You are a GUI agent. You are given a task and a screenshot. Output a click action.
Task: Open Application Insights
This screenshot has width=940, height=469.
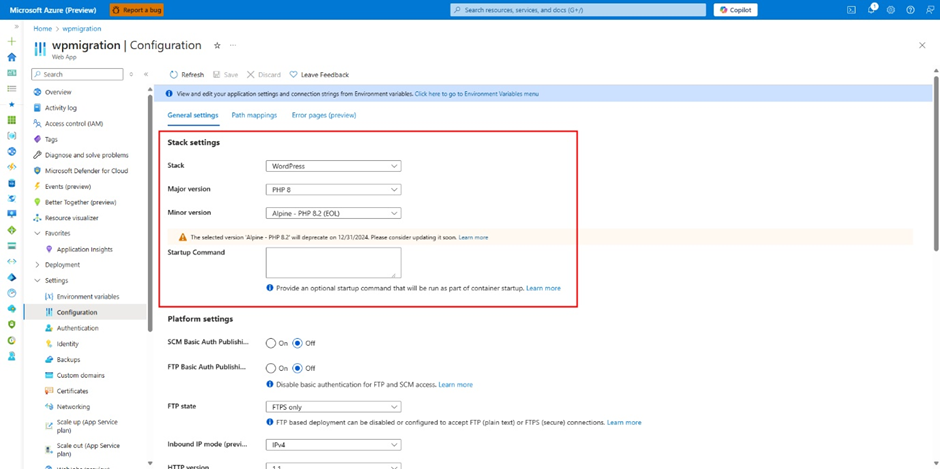click(85, 249)
